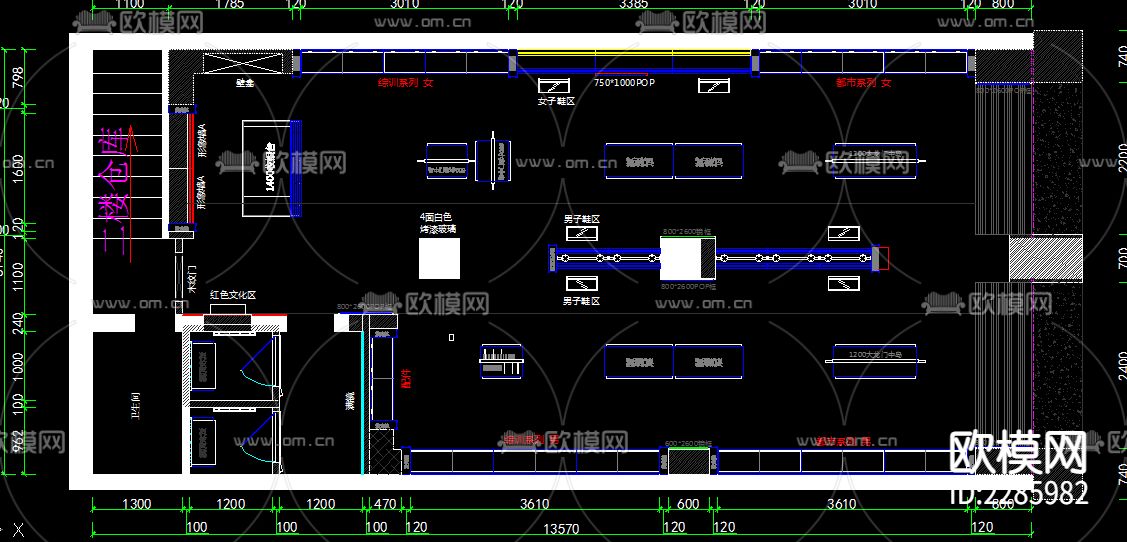Click the white square glass column block
The image size is (1127, 542).
click(439, 258)
